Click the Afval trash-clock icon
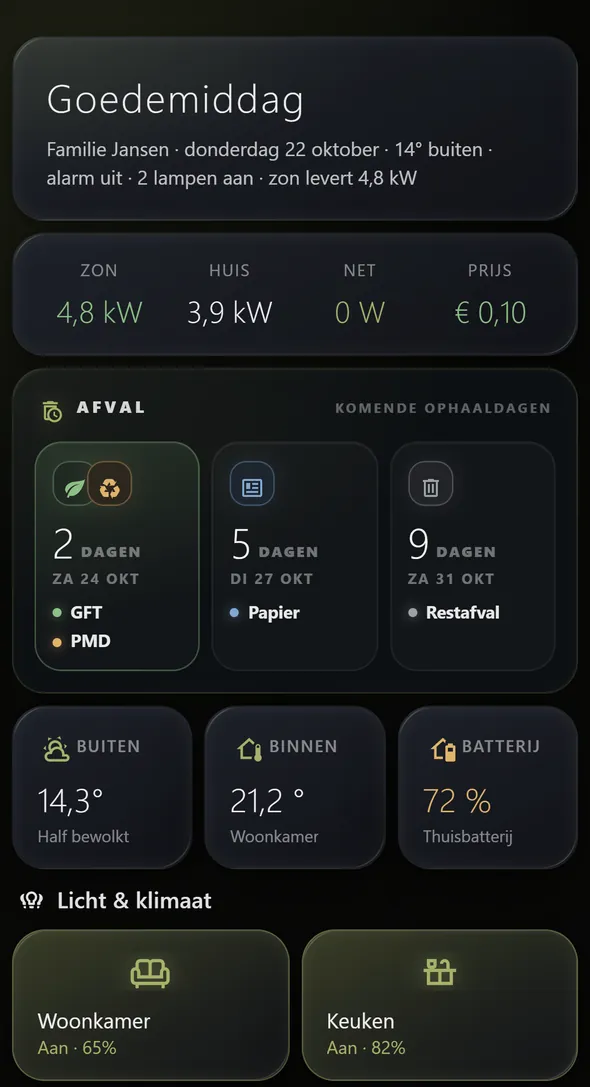Screen dimensions: 590x1087 pyautogui.click(x=52, y=410)
